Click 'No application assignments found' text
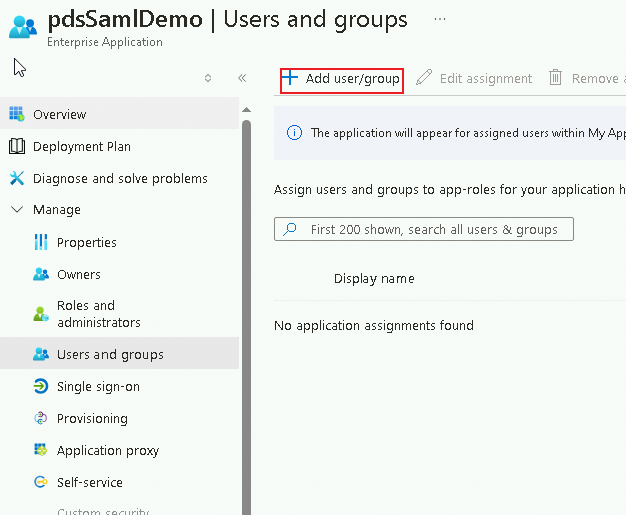The width and height of the screenshot is (626, 515). (x=374, y=325)
